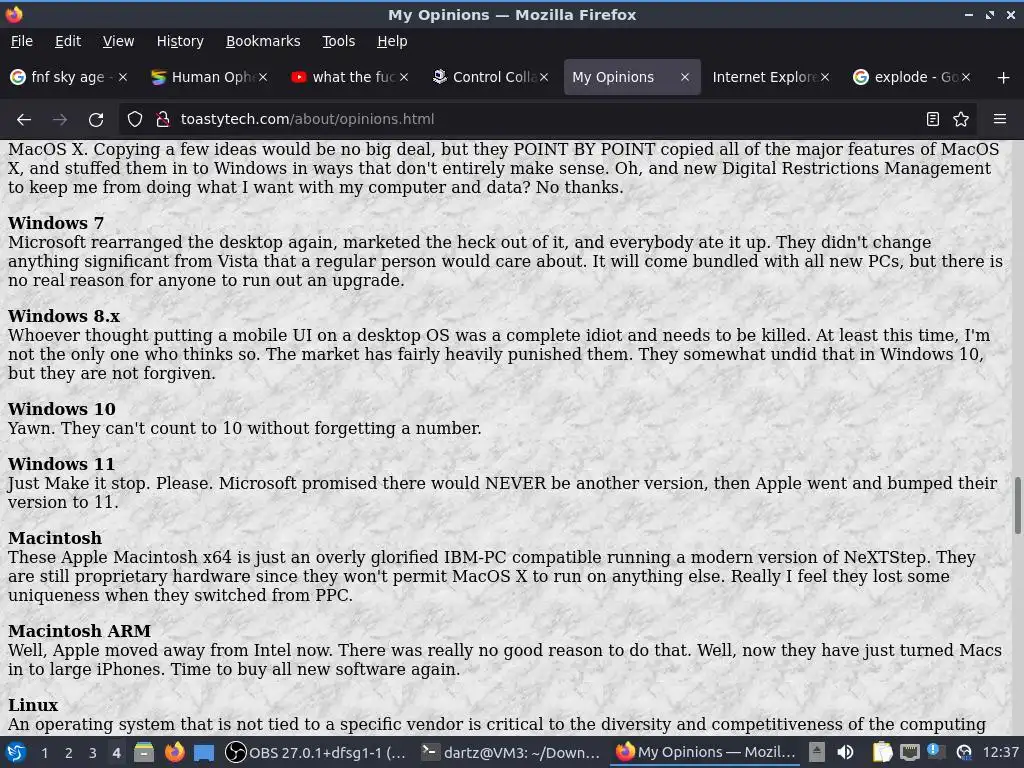This screenshot has height=768, width=1024.
Task: Click the 'Windows 11' heading
Action: pos(61,464)
